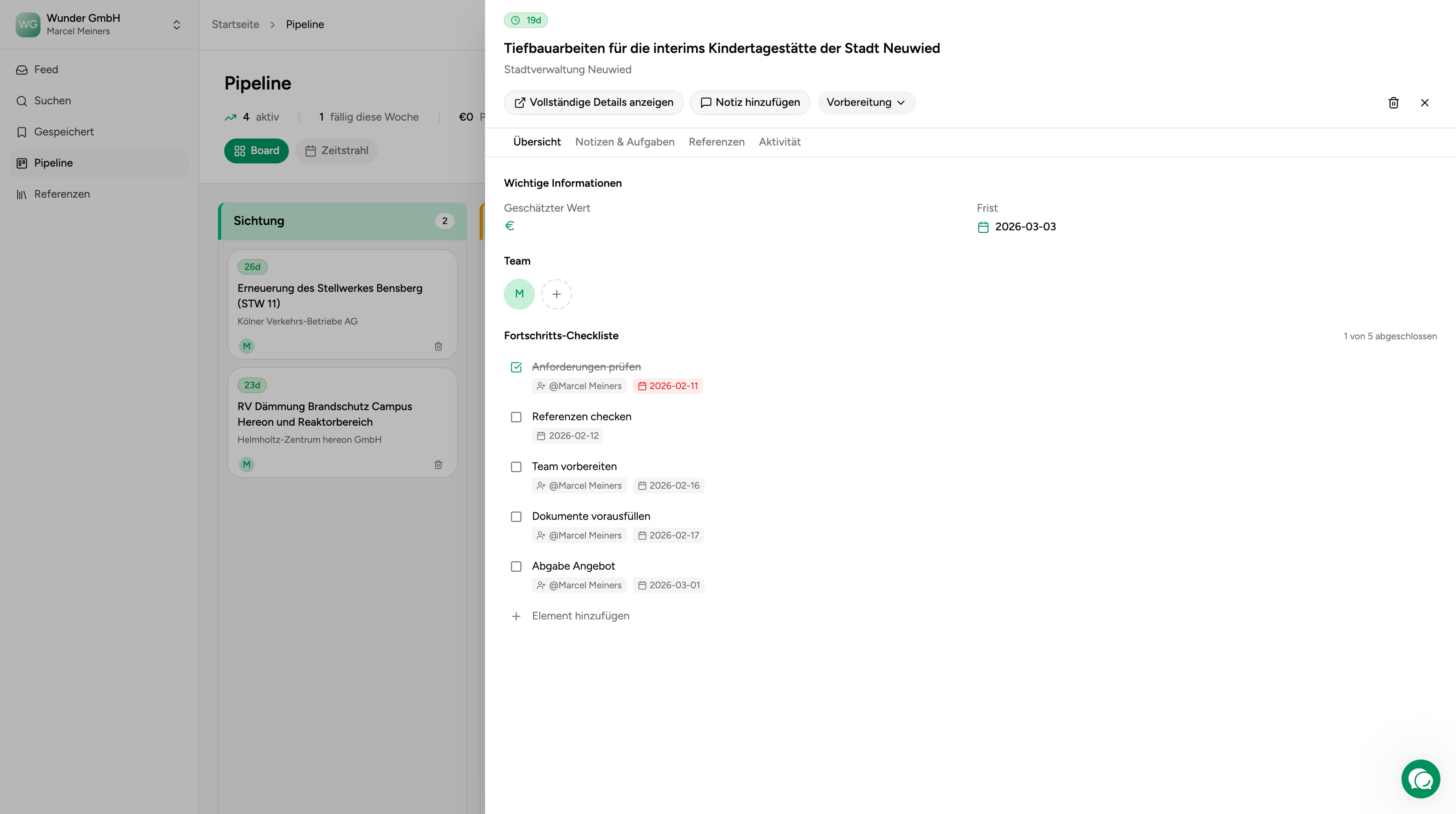Open the Aktivität tab

pos(779,142)
